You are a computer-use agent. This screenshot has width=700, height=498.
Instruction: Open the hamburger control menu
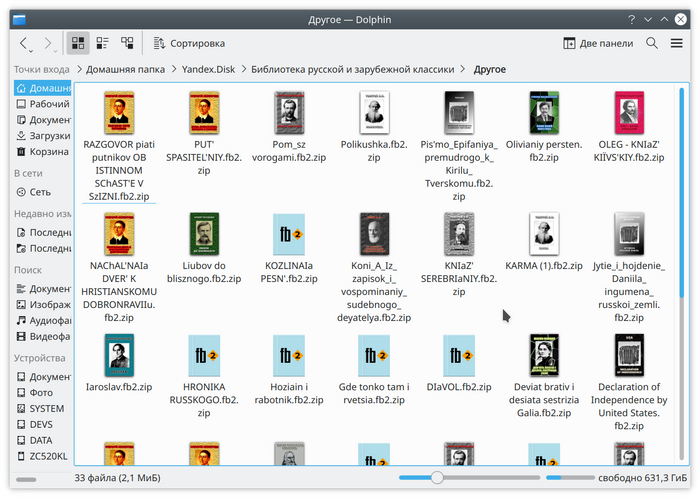tap(679, 43)
